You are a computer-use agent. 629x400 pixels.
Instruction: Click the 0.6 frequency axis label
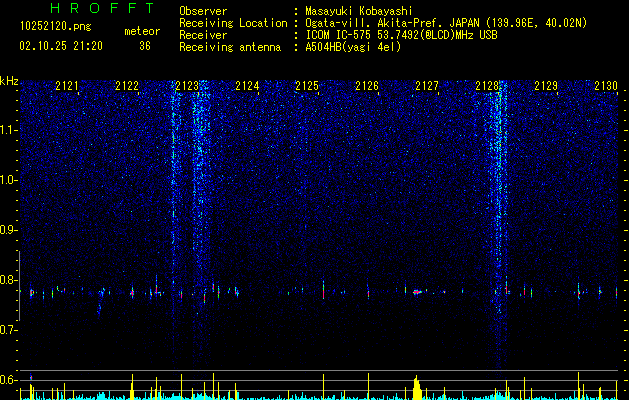pos(9,380)
